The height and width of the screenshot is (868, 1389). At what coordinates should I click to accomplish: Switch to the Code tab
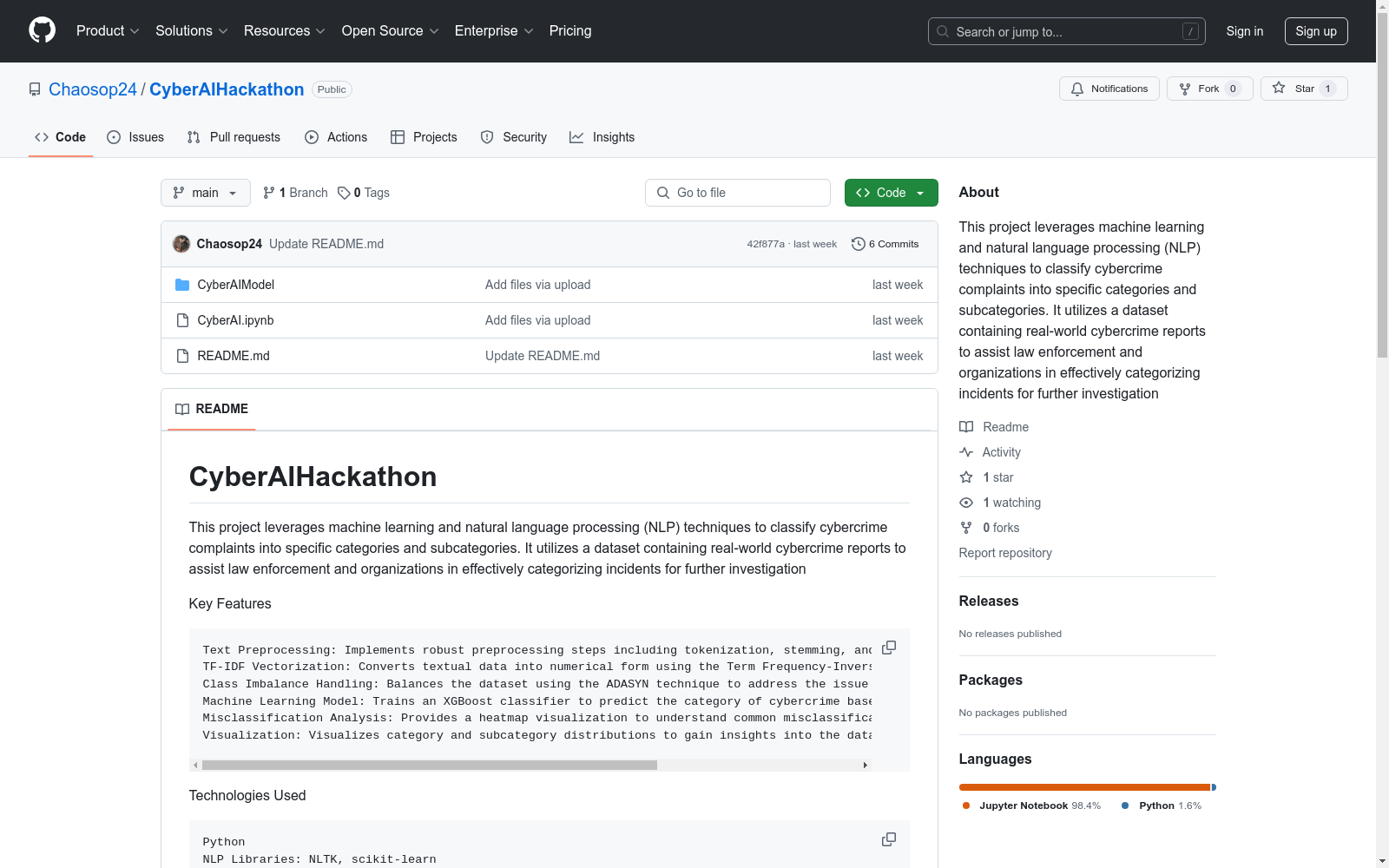[x=61, y=137]
